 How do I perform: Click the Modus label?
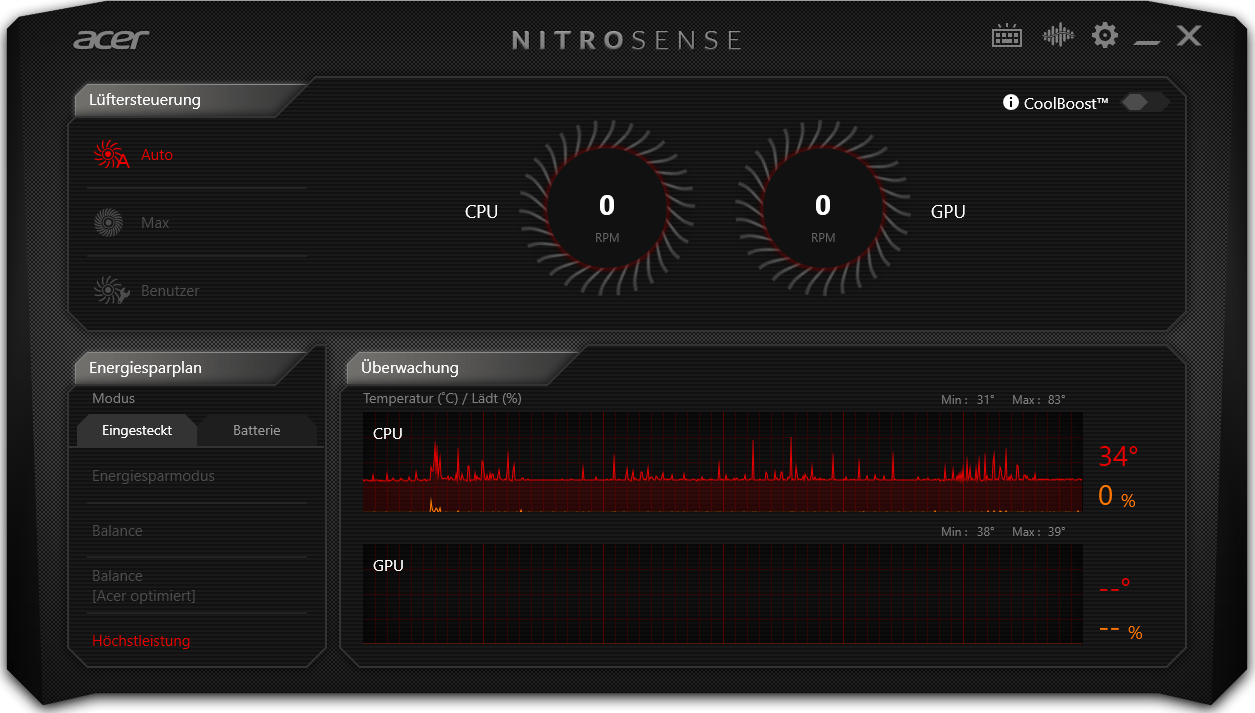pyautogui.click(x=113, y=398)
